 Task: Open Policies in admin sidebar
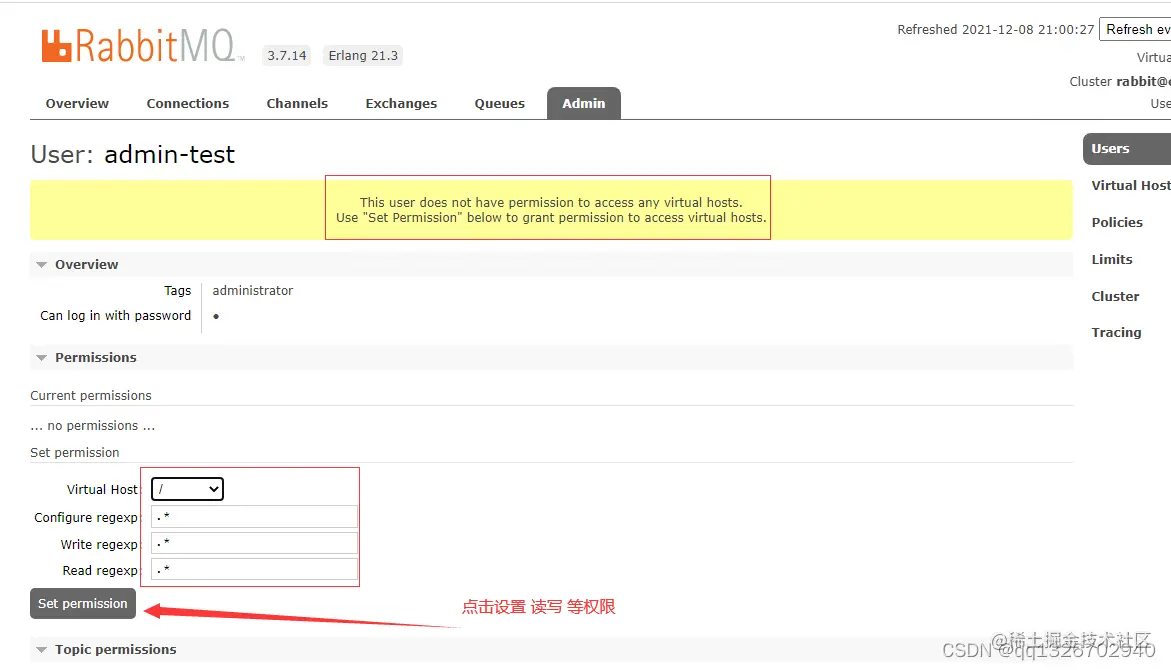(x=1116, y=223)
